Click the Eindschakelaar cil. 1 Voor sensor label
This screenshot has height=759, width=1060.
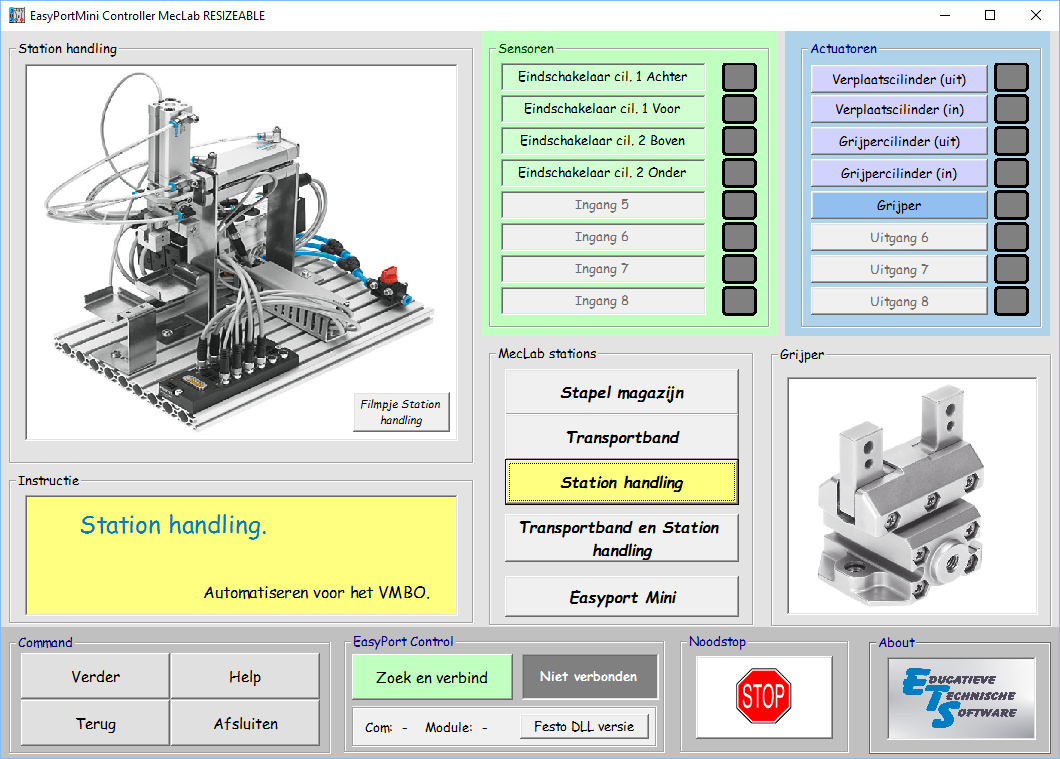[603, 108]
